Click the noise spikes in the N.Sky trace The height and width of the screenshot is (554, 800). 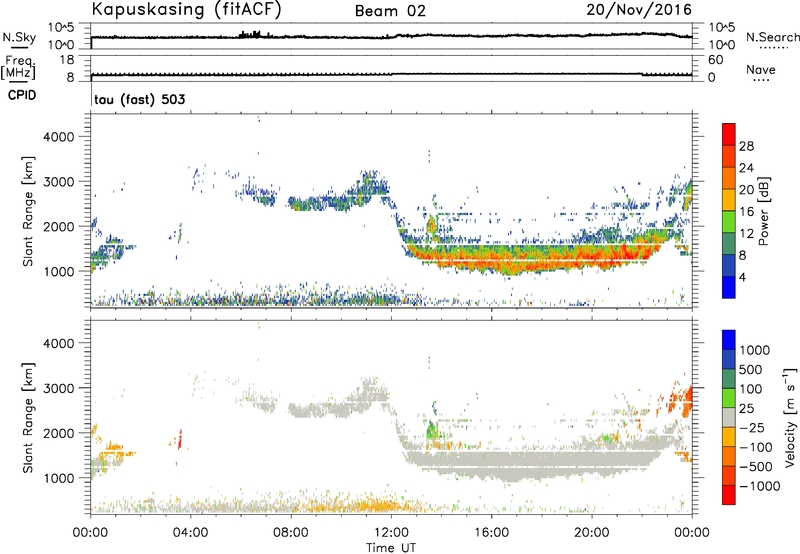(250, 34)
